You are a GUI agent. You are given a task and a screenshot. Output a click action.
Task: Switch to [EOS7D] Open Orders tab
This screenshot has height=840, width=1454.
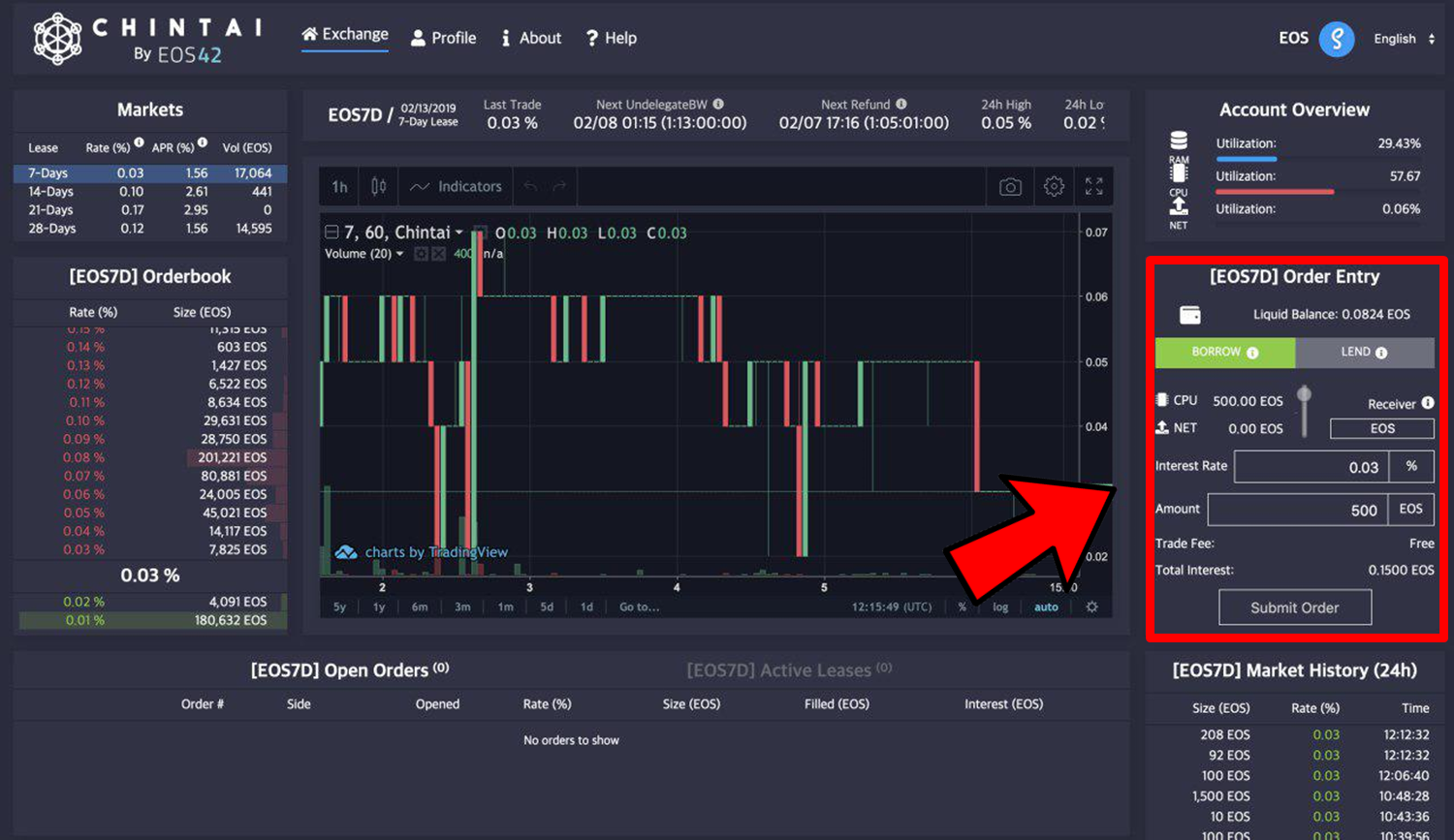(350, 670)
